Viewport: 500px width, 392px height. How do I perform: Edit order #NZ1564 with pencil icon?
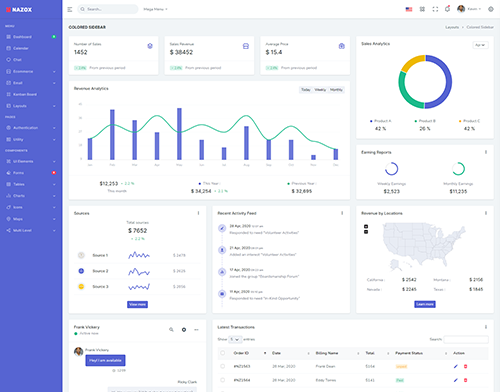click(456, 380)
